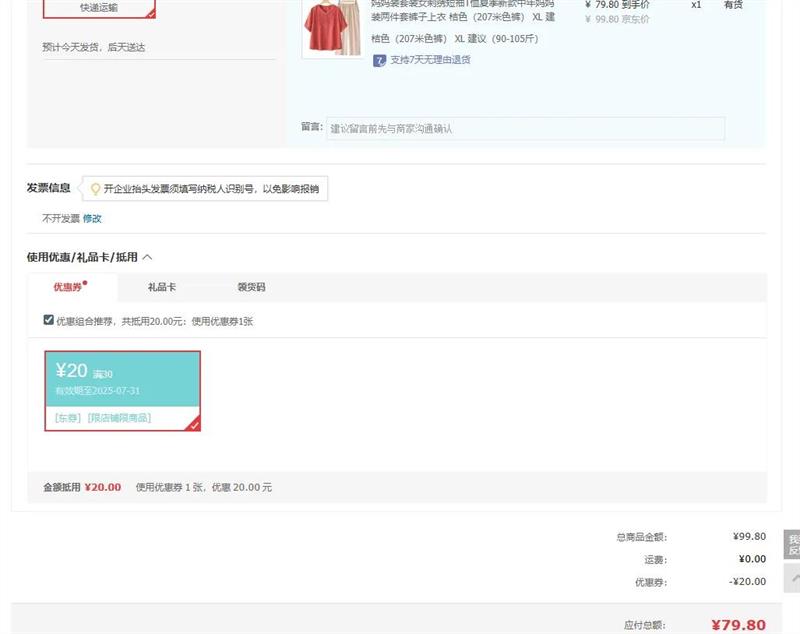Click the 7-day no-reason return icon
The height and width of the screenshot is (634, 800).
[380, 60]
